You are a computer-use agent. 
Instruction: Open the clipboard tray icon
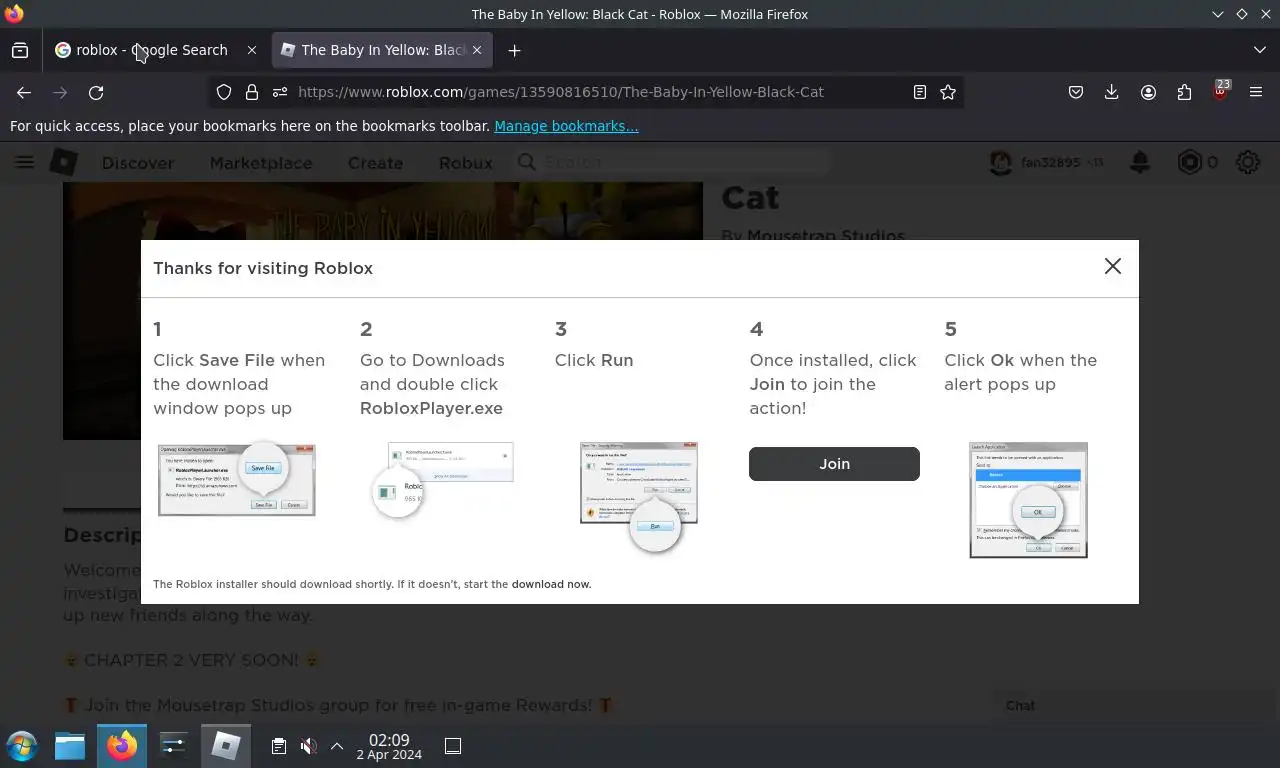tap(279, 746)
